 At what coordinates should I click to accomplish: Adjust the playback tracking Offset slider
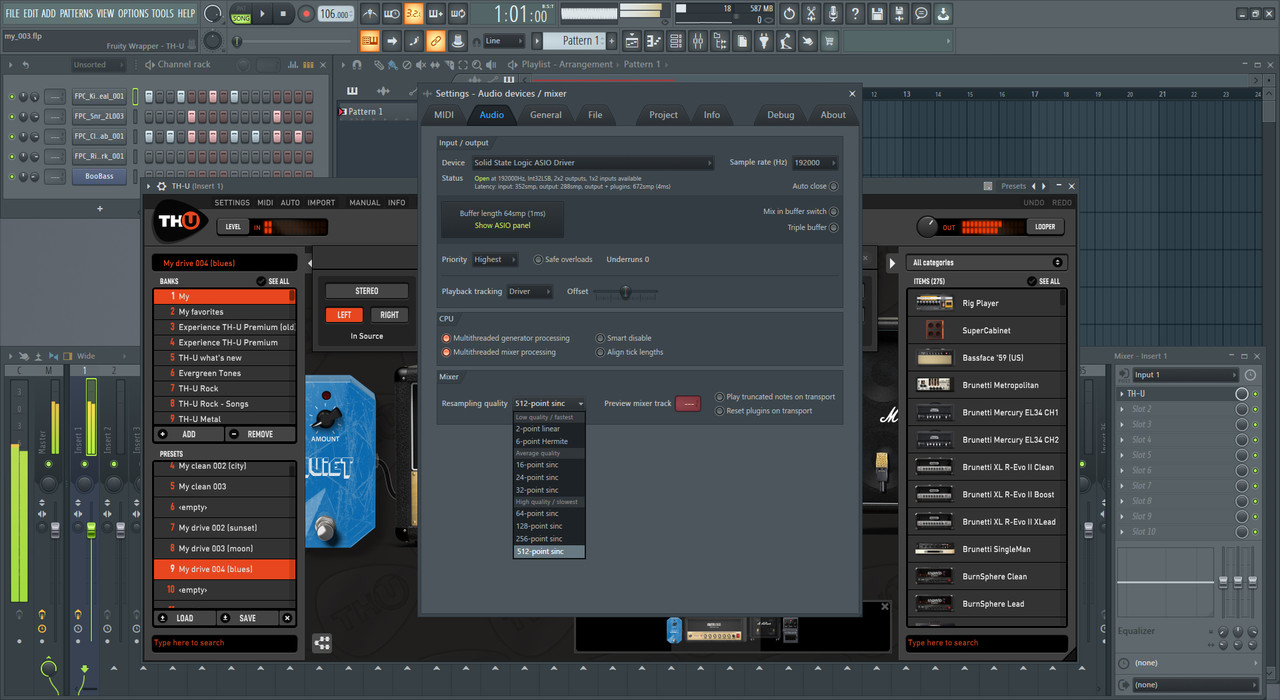tap(625, 292)
